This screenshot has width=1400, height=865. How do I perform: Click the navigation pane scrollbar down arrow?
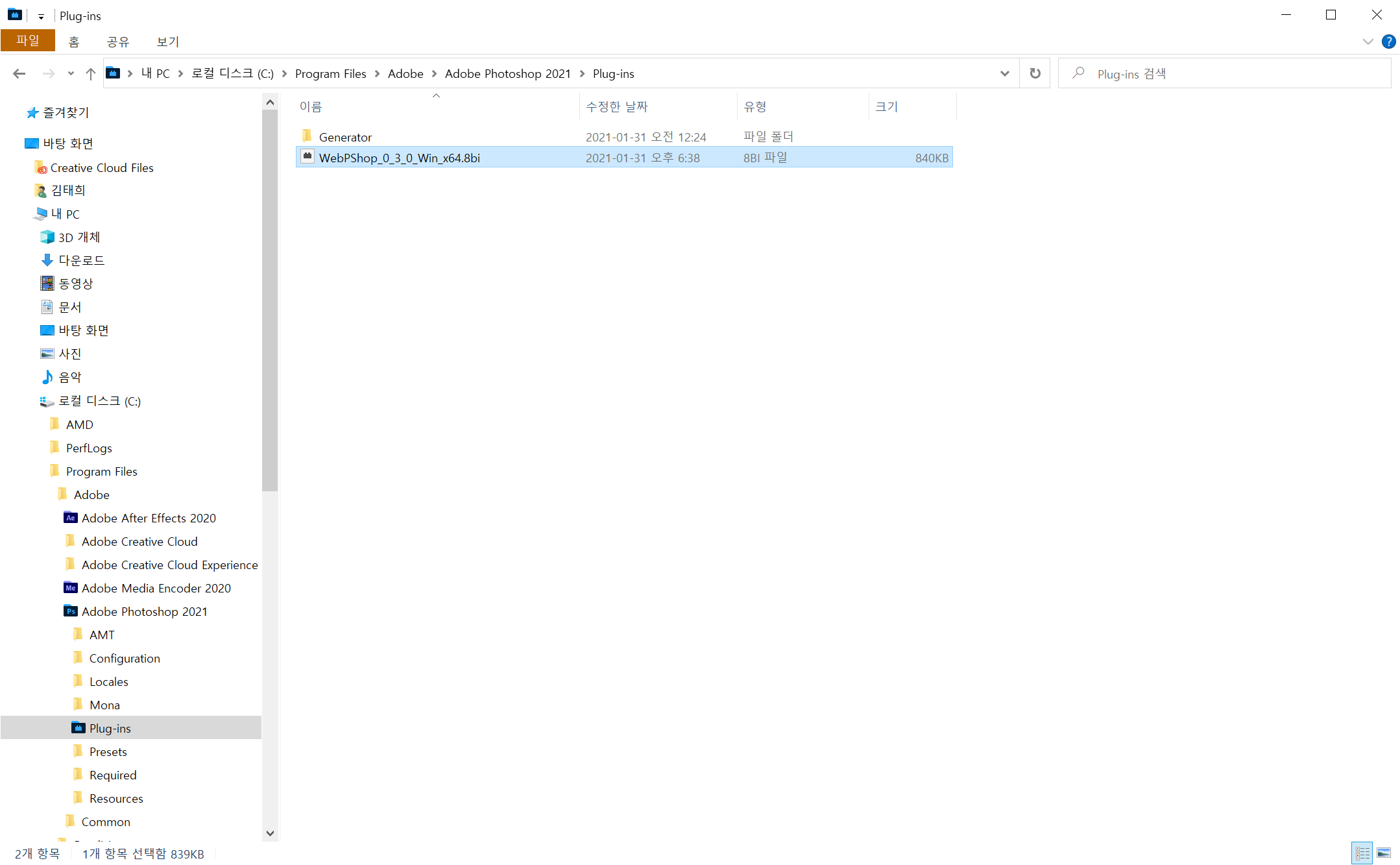tap(271, 833)
